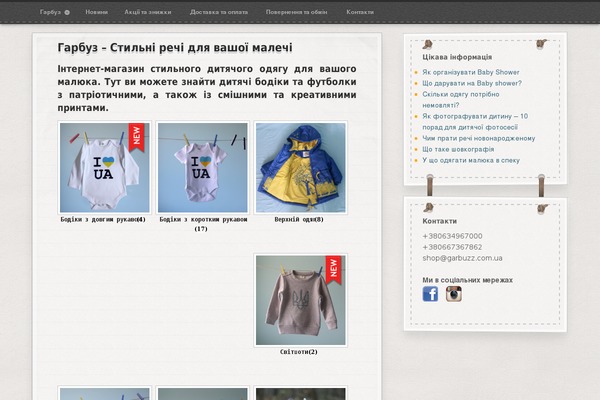Open the grey trident sweatshirt thumbnail
600x400 pixels.
[x=300, y=300]
